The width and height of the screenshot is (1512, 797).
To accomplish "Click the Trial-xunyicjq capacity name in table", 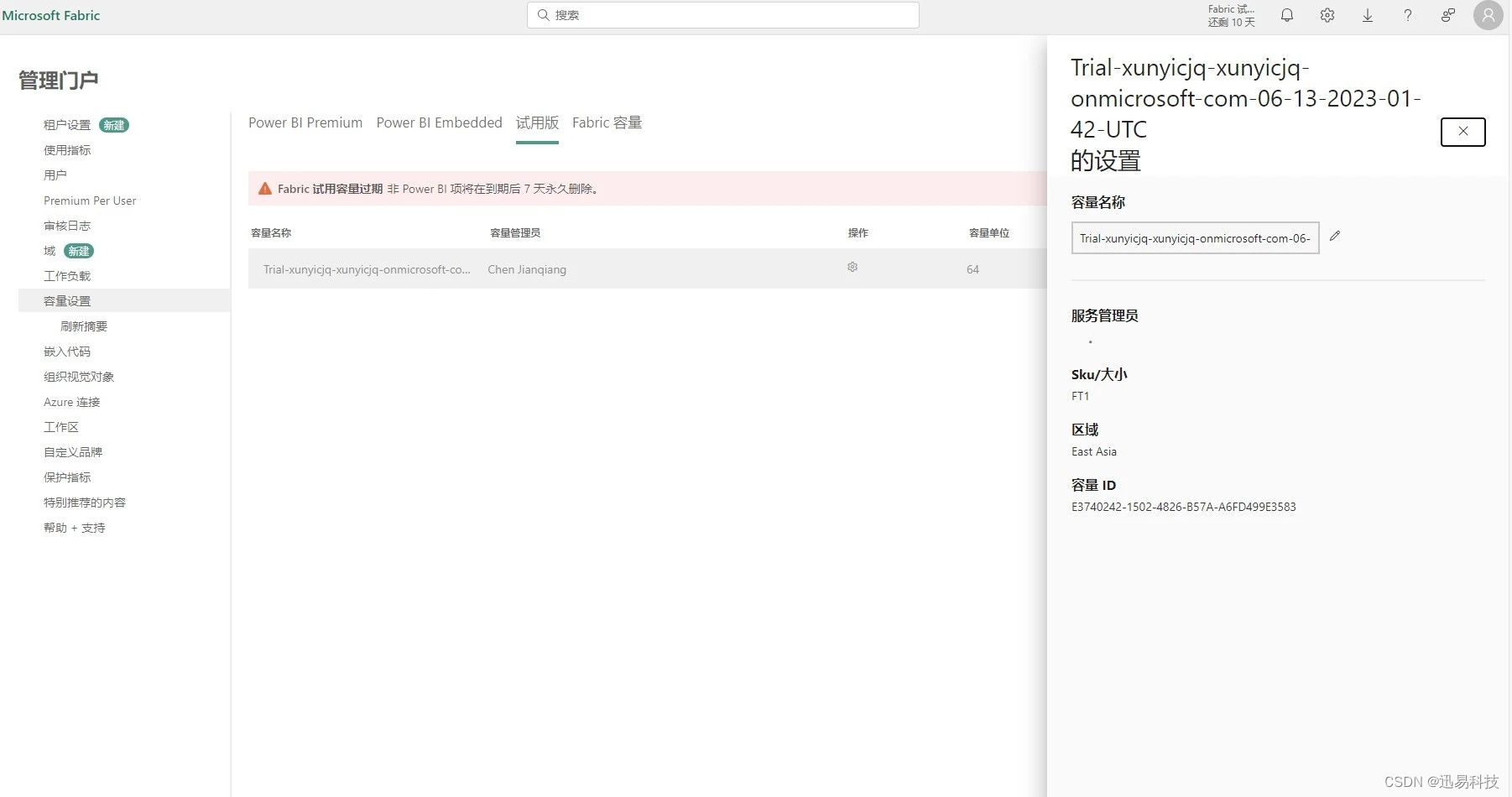I will point(367,269).
